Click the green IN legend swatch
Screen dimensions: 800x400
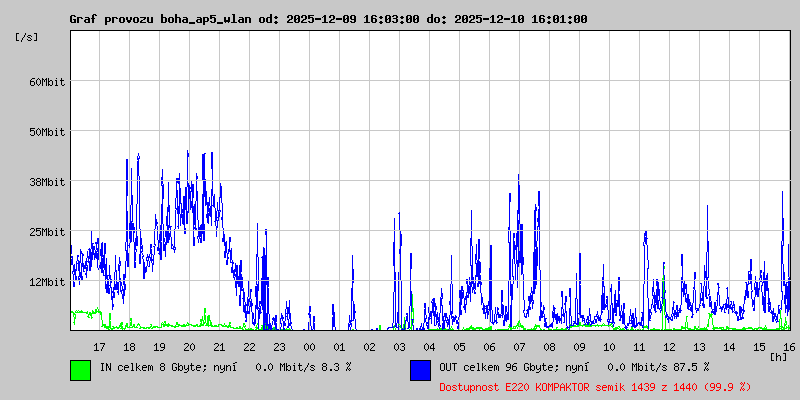pos(80,369)
